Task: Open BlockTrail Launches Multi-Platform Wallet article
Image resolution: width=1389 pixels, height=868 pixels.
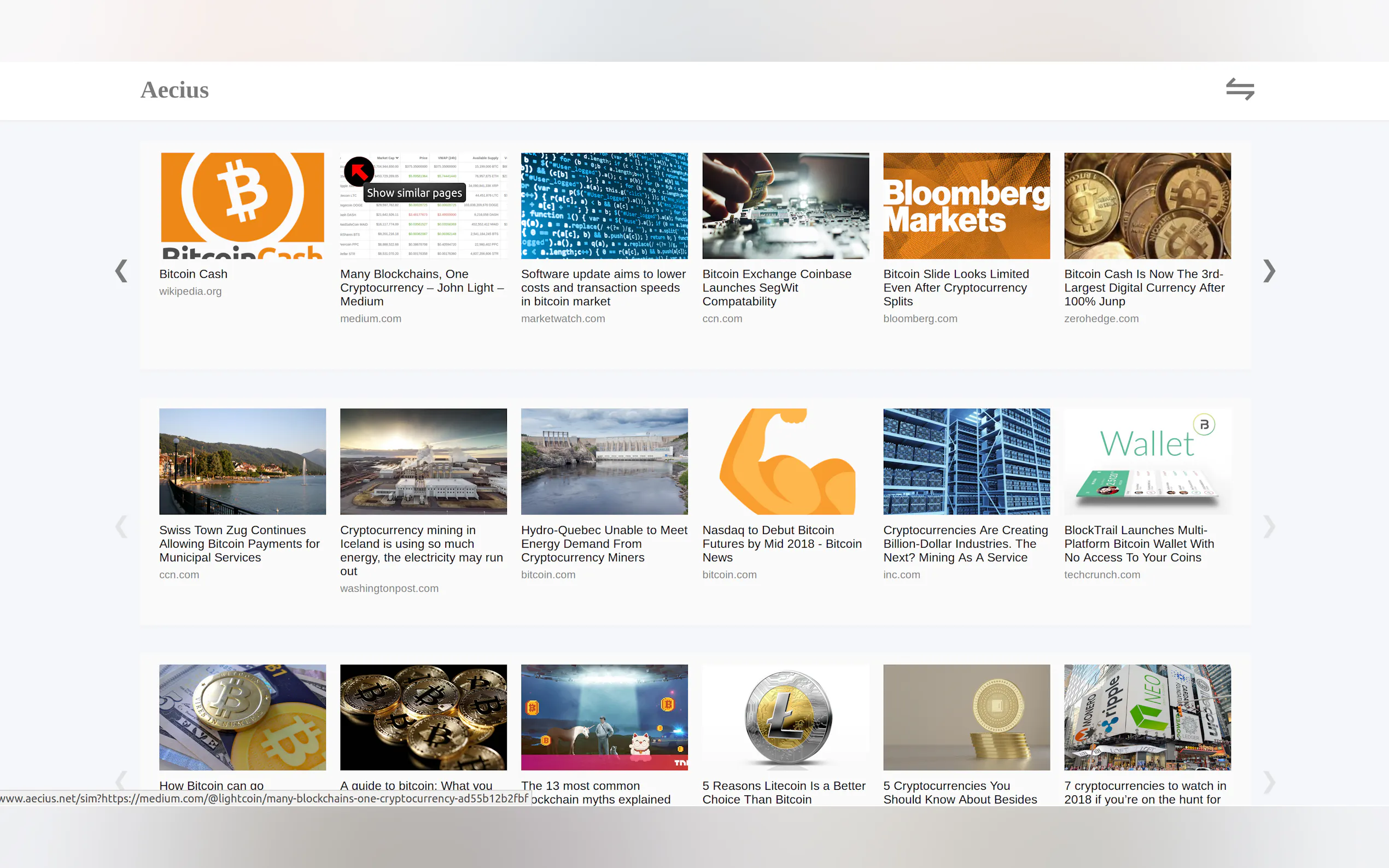Action: coord(1139,544)
